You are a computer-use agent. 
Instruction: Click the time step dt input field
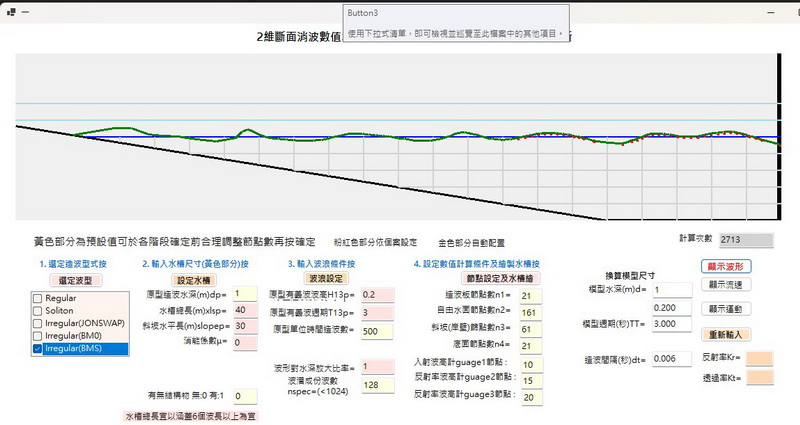tap(670, 358)
